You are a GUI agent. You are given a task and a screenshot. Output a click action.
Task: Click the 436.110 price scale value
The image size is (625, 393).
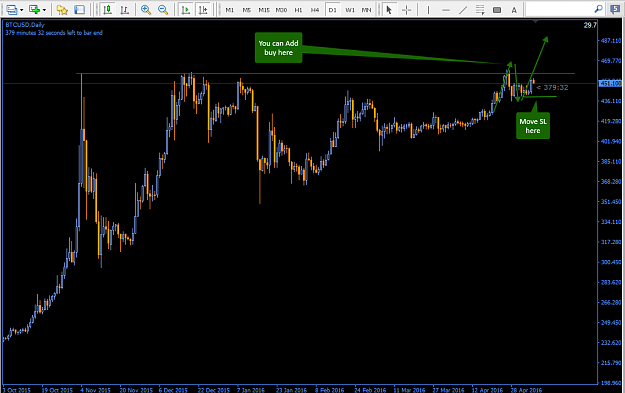[611, 101]
